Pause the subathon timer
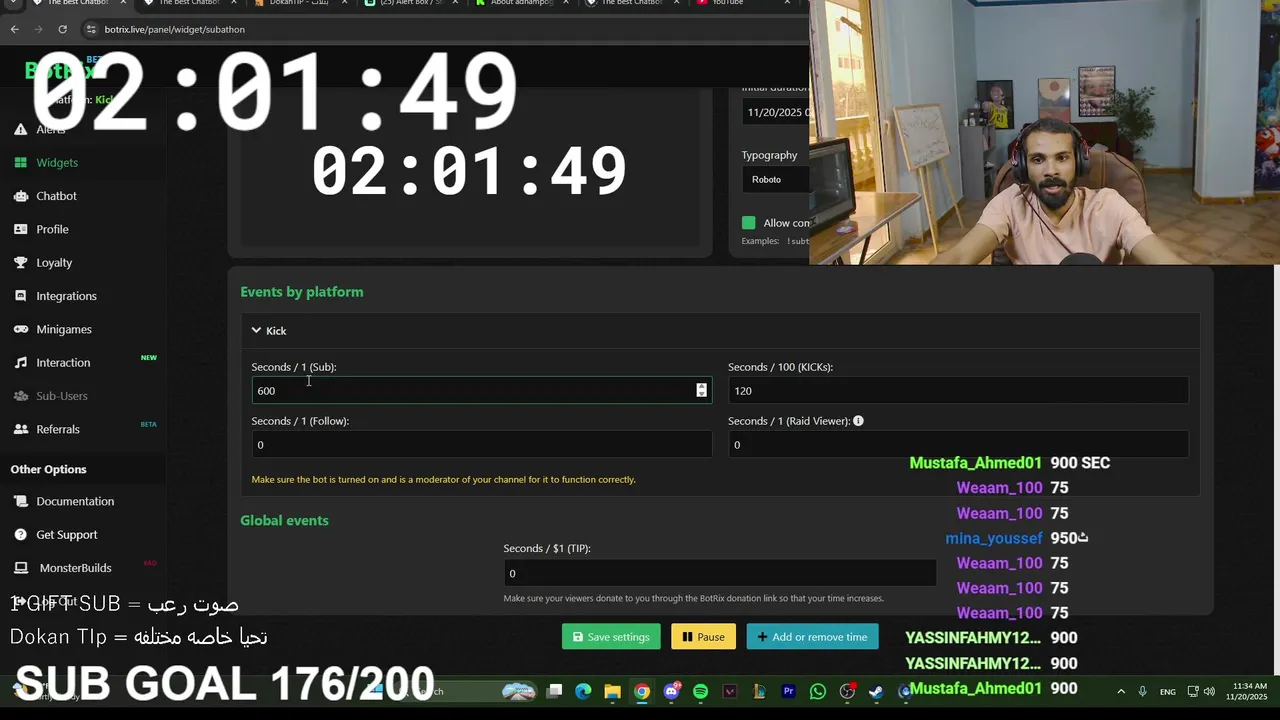This screenshot has height=720, width=1280. pyautogui.click(x=704, y=637)
